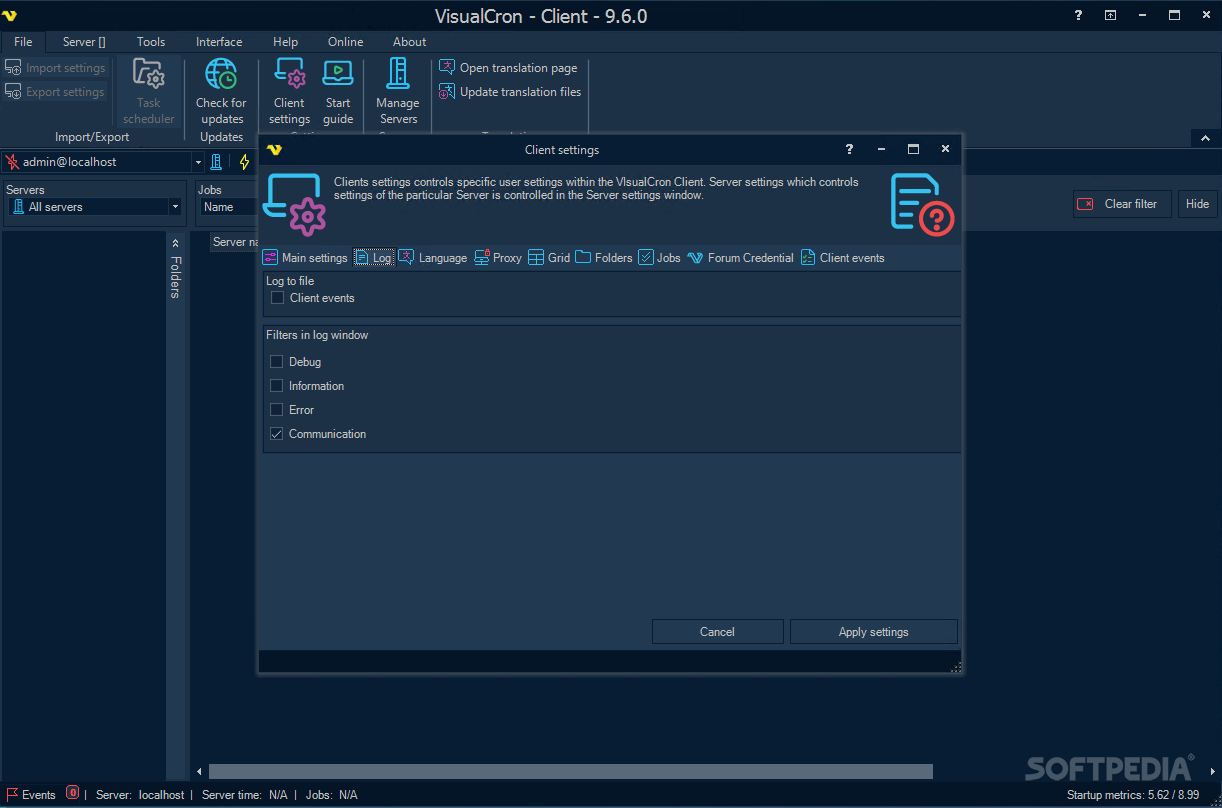Image resolution: width=1222 pixels, height=808 pixels.
Task: Select the Log tab
Action: 374,258
